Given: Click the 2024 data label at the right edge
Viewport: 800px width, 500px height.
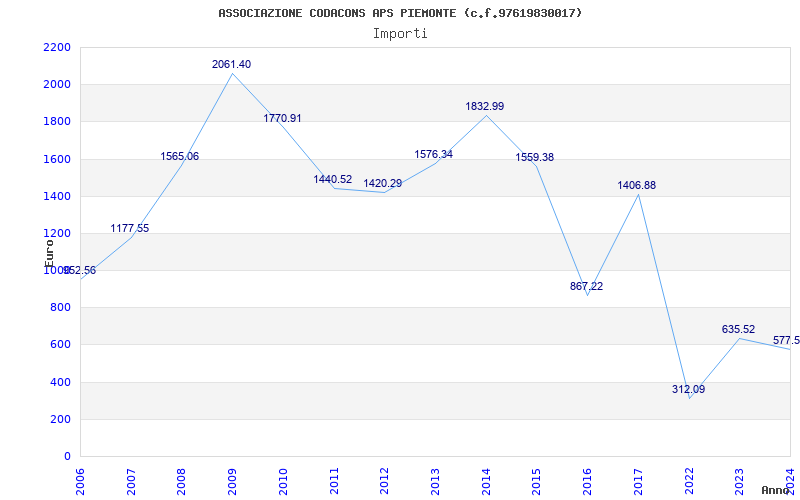Looking at the screenshot, I should tap(786, 340).
